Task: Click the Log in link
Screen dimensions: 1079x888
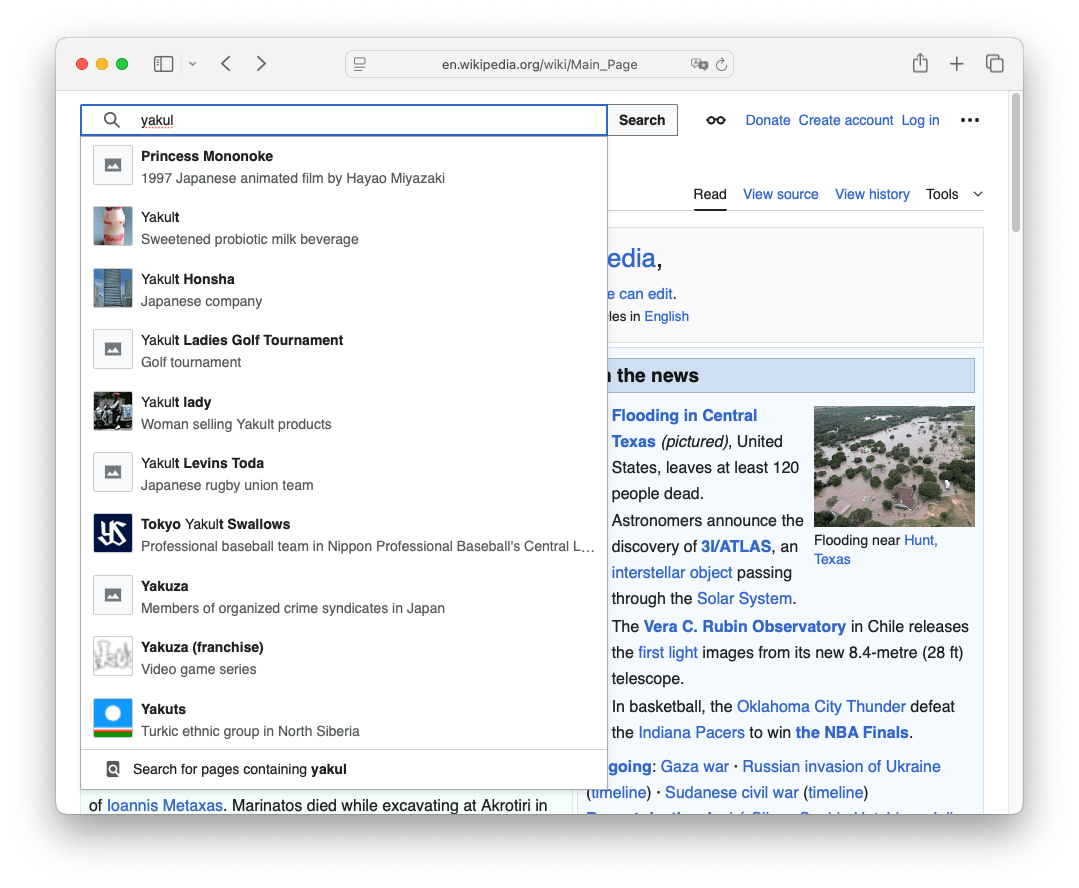Action: [920, 120]
